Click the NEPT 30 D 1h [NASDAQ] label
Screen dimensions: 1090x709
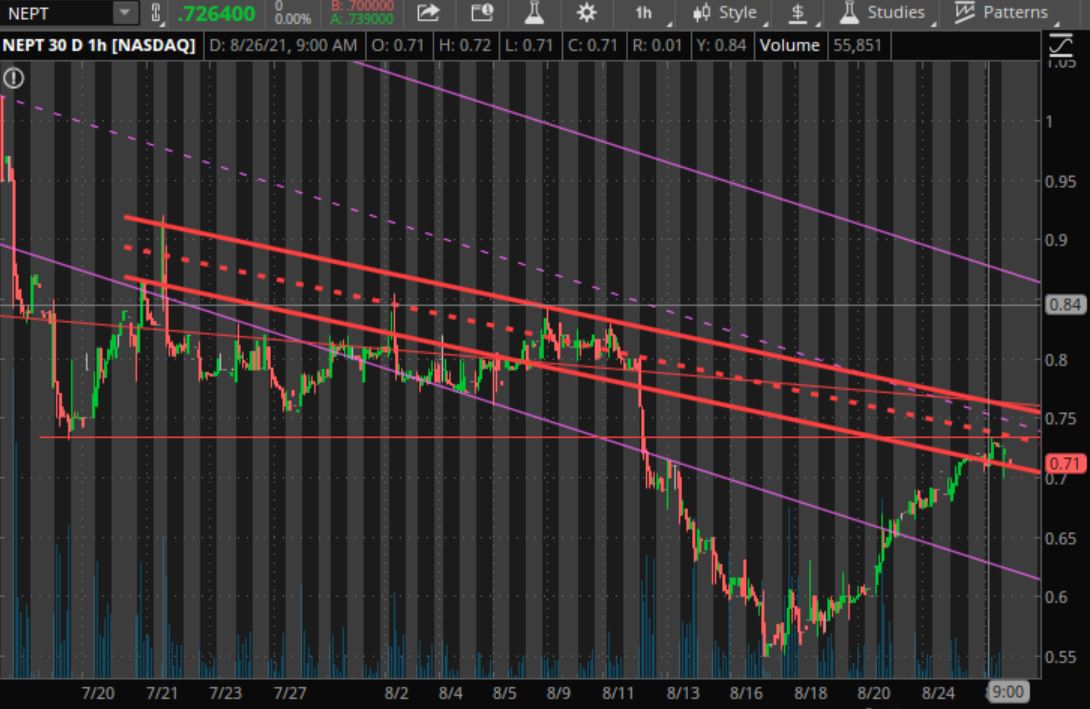coord(99,46)
